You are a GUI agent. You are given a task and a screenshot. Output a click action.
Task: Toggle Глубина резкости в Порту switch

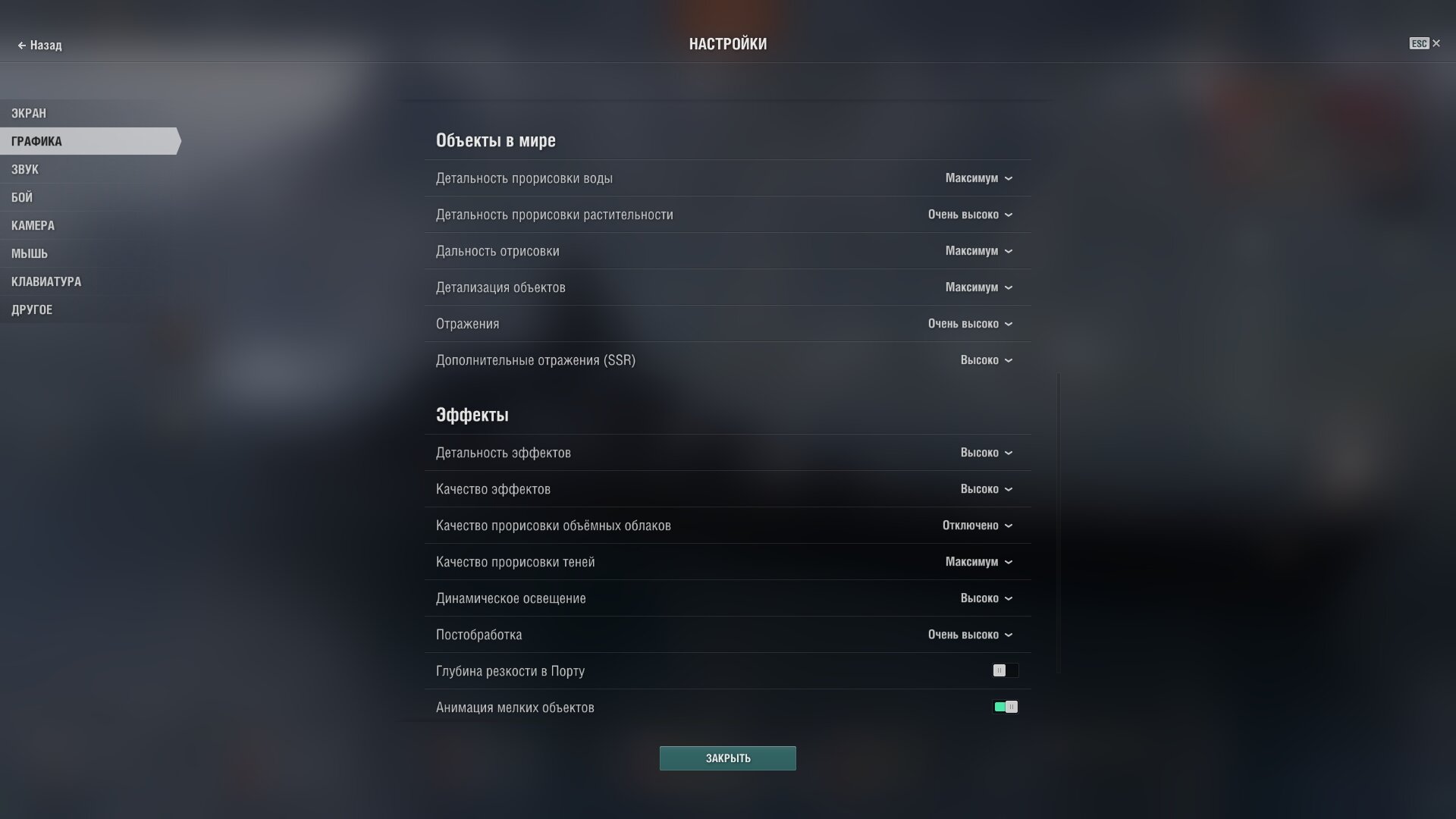(1005, 670)
